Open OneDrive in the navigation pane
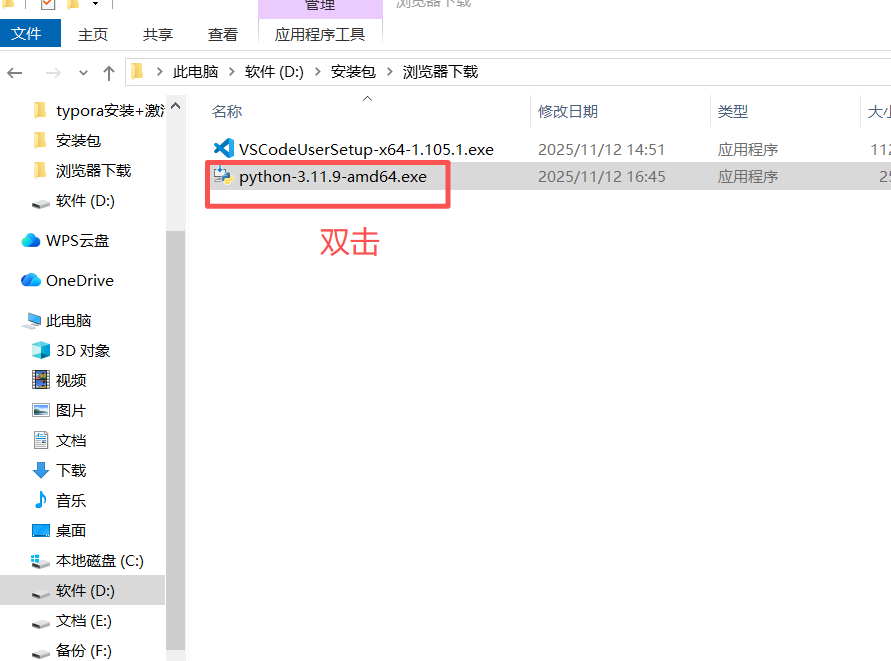This screenshot has height=661, width=891. 80,280
